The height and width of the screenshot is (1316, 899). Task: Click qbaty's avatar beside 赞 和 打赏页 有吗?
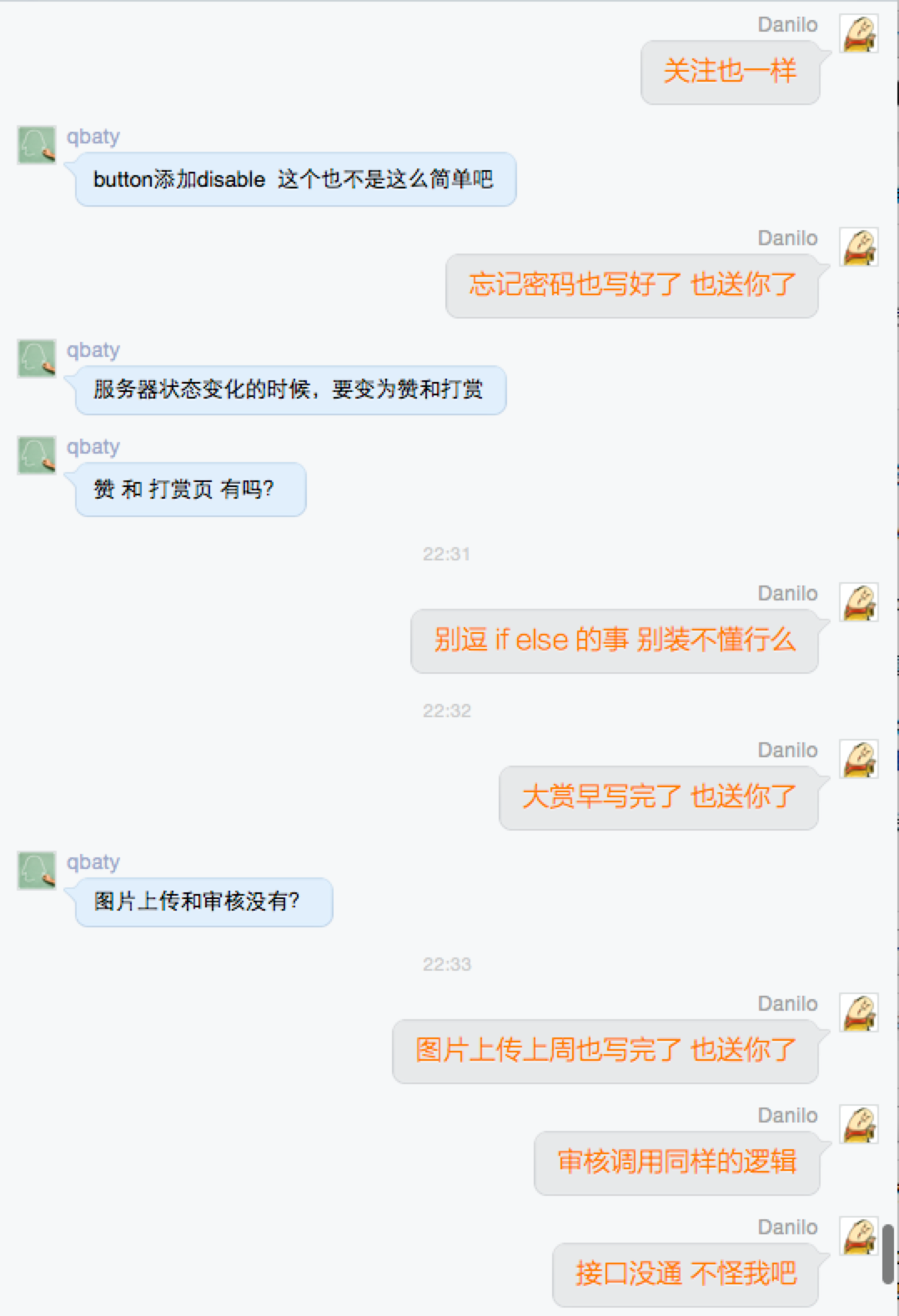point(37,455)
